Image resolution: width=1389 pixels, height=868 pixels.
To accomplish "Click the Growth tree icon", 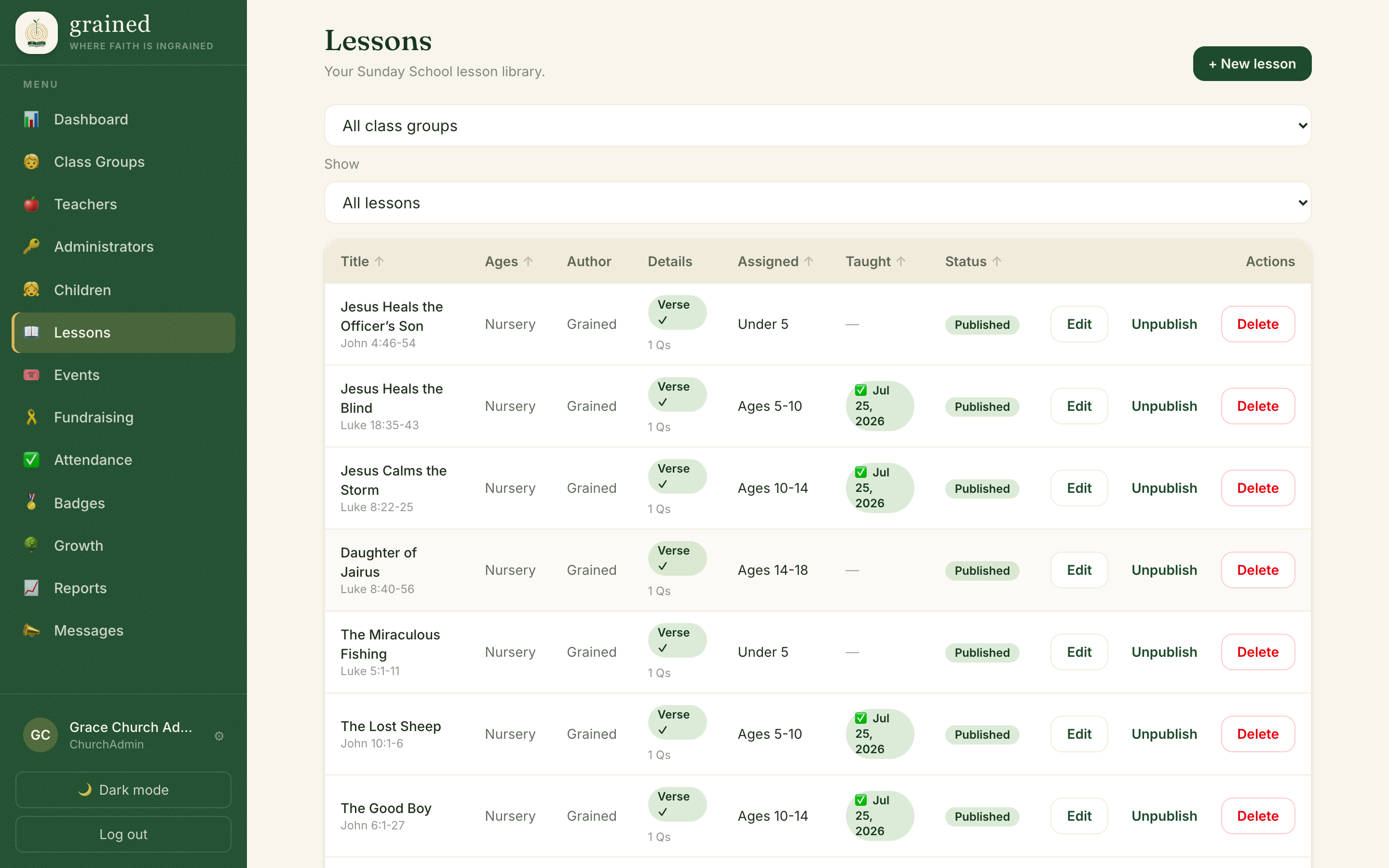I will click(x=31, y=545).
